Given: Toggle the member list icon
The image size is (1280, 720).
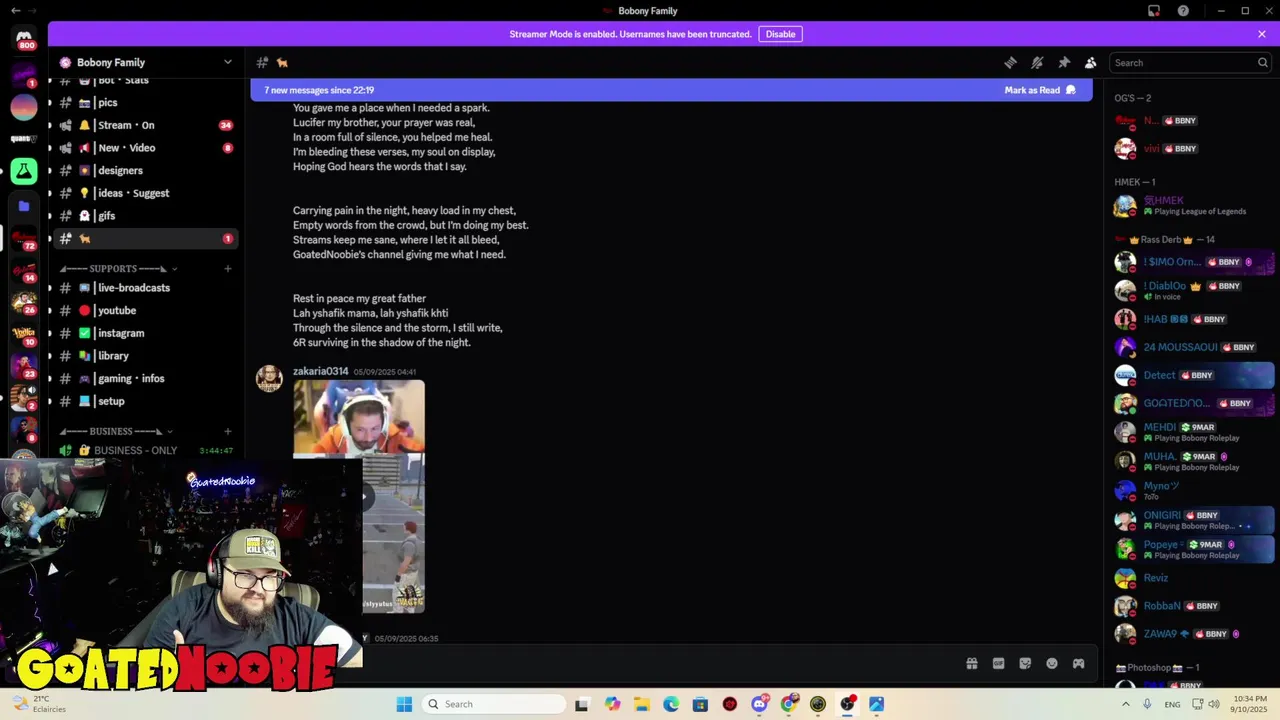Looking at the screenshot, I should [1091, 62].
